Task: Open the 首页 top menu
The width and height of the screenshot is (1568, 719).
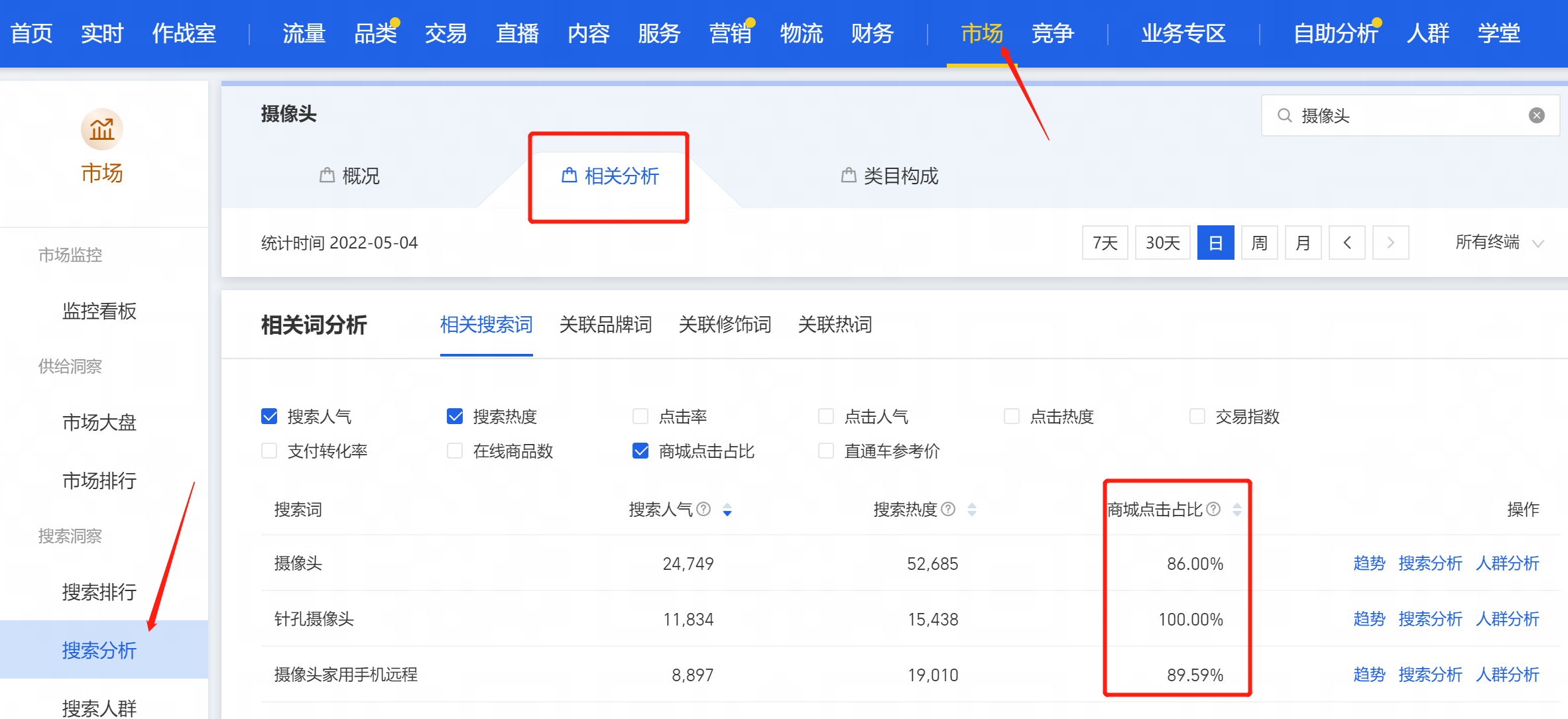Action: (32, 33)
